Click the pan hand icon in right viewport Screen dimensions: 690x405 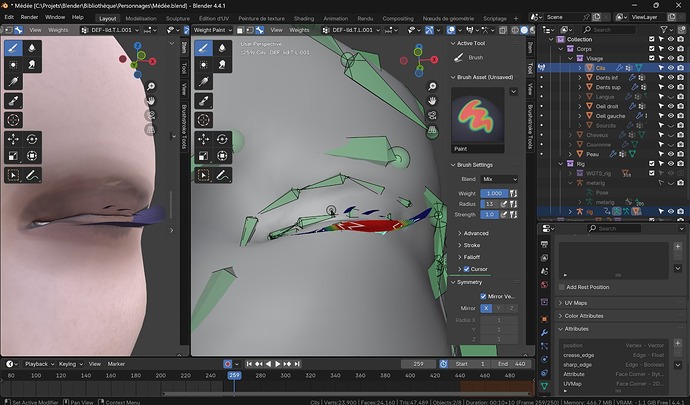pos(432,101)
